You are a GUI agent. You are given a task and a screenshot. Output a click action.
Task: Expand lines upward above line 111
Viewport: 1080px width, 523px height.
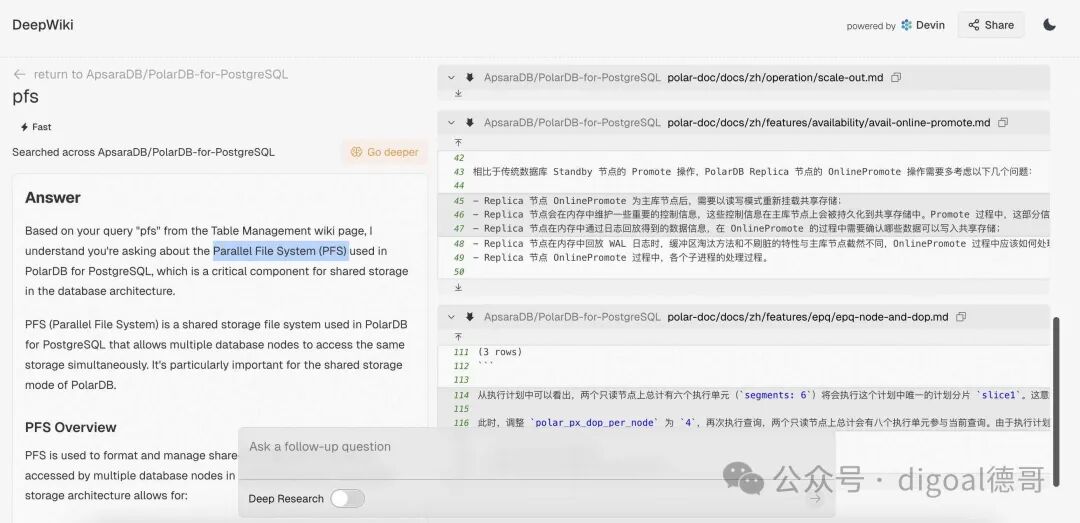coord(458,337)
